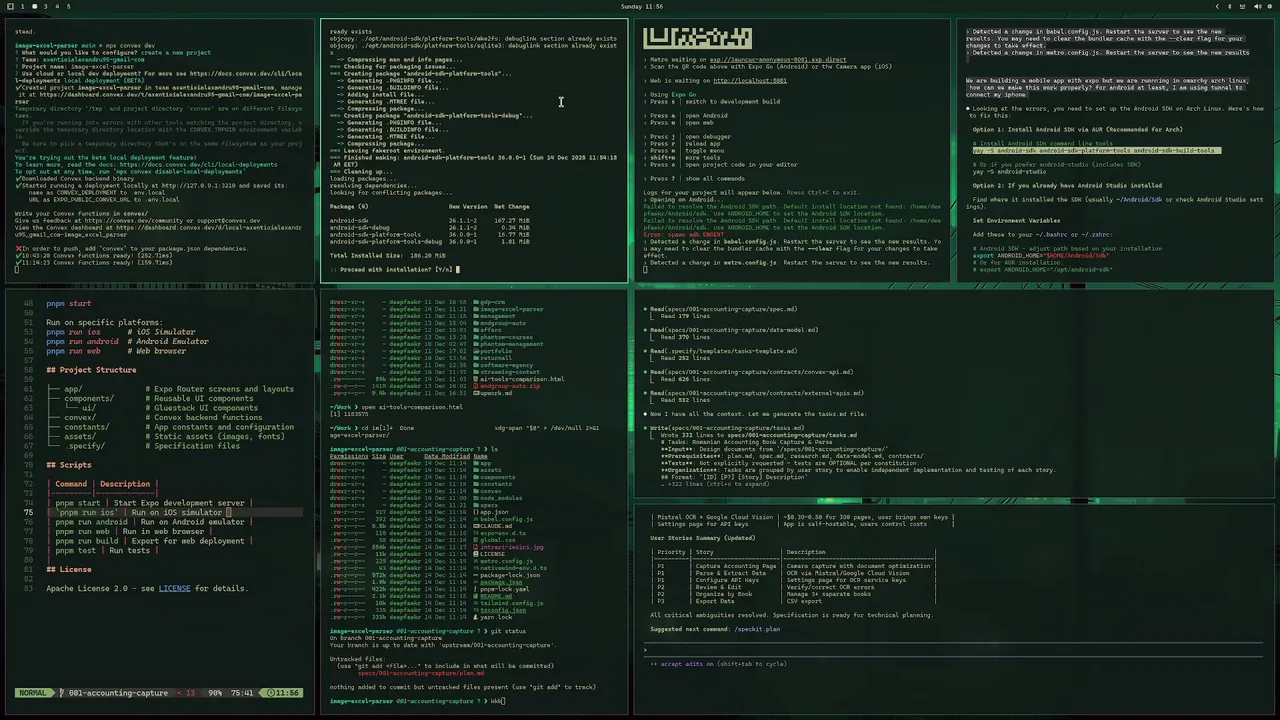This screenshot has height=720, width=1280.
Task: Click the CLAUDE.md file icon
Action: click(x=477, y=526)
